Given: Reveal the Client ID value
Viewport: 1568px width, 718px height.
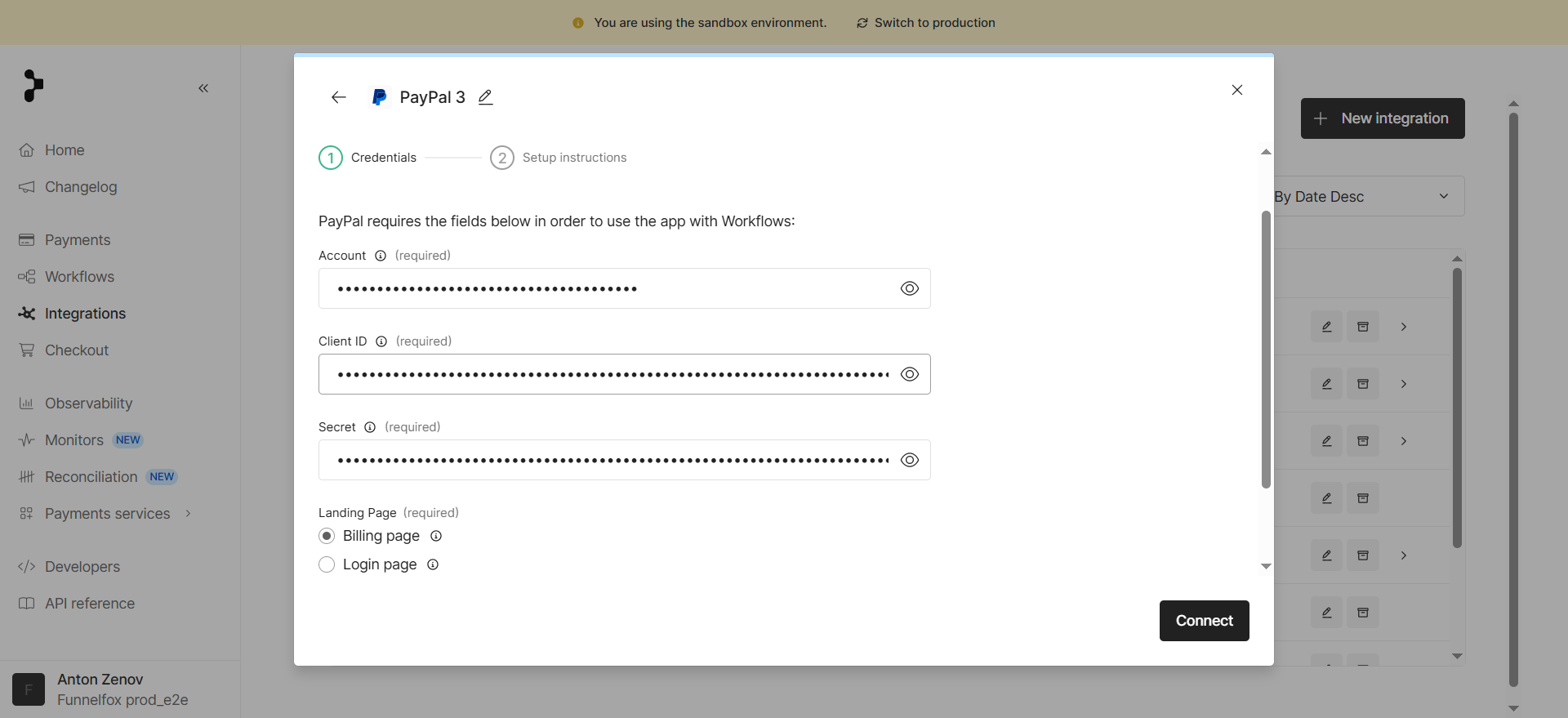Looking at the screenshot, I should click(x=910, y=374).
